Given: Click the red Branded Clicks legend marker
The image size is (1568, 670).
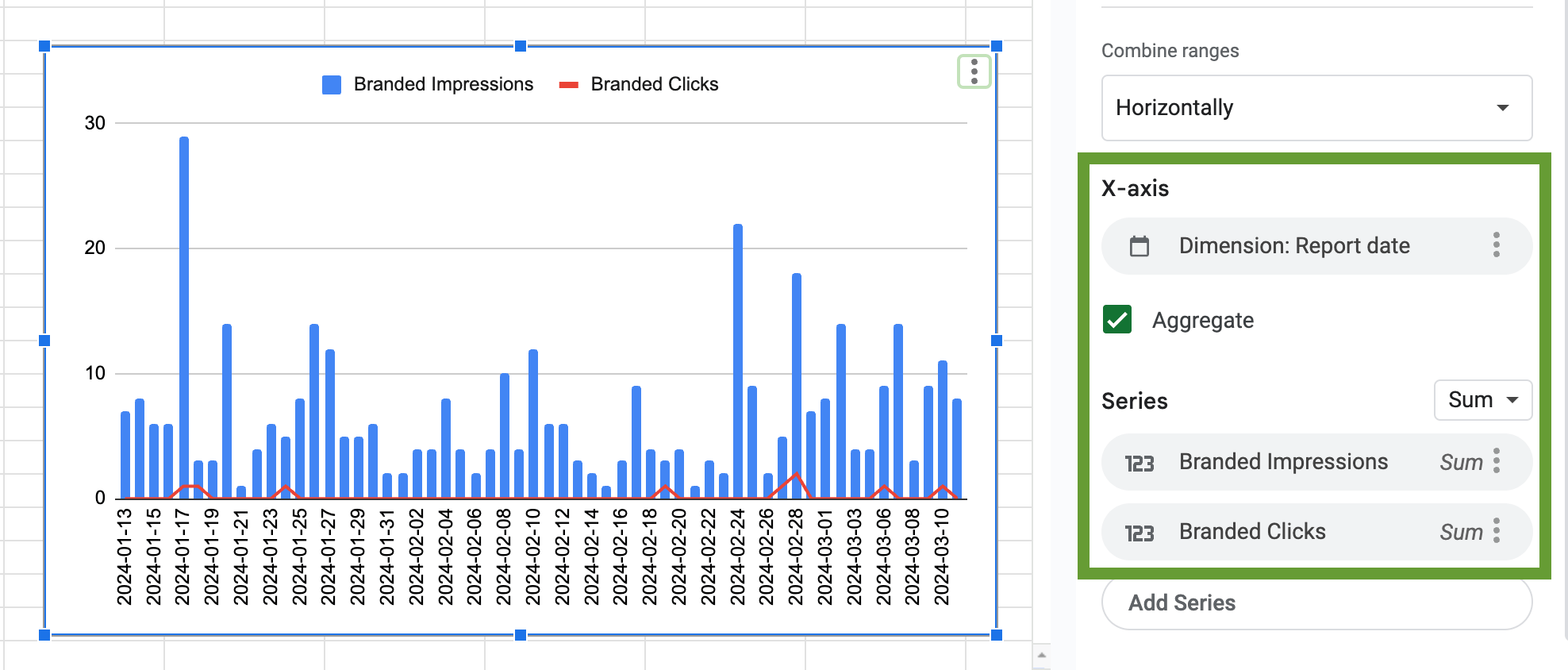Looking at the screenshot, I should coord(568,85).
